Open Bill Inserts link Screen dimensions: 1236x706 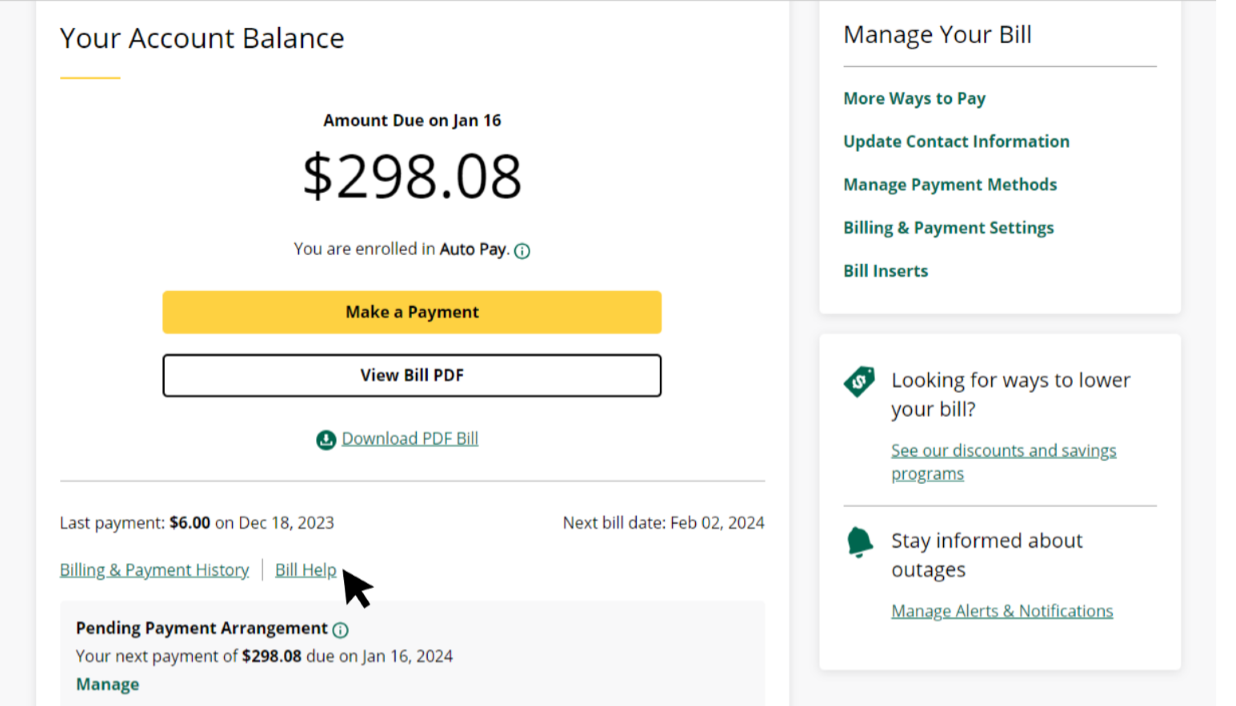[886, 271]
